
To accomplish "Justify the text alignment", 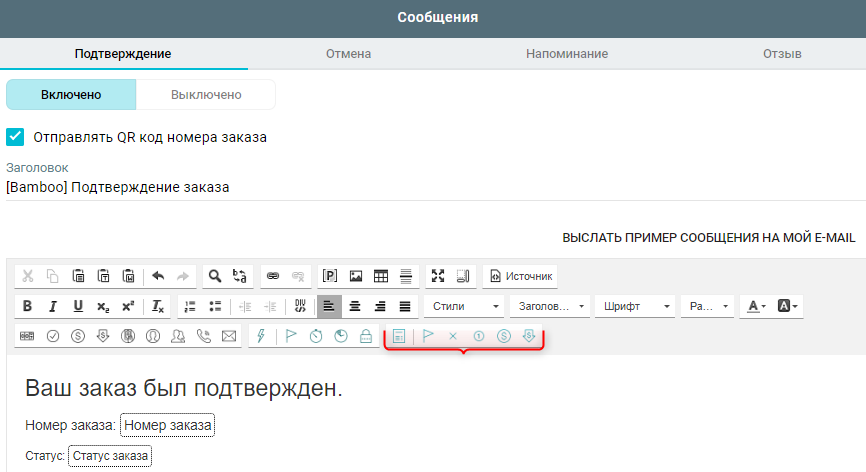I will tap(405, 306).
